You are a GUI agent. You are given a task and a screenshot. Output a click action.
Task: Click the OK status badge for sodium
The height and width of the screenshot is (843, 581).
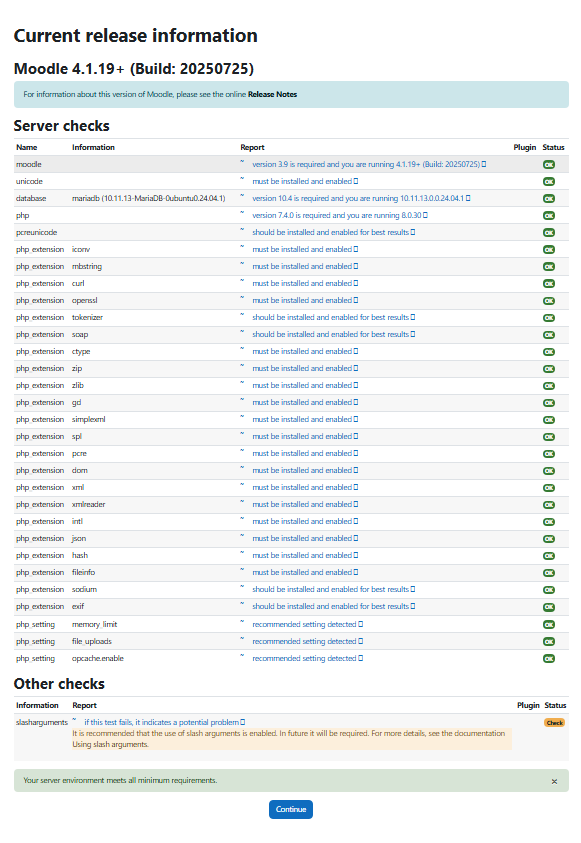click(x=549, y=590)
